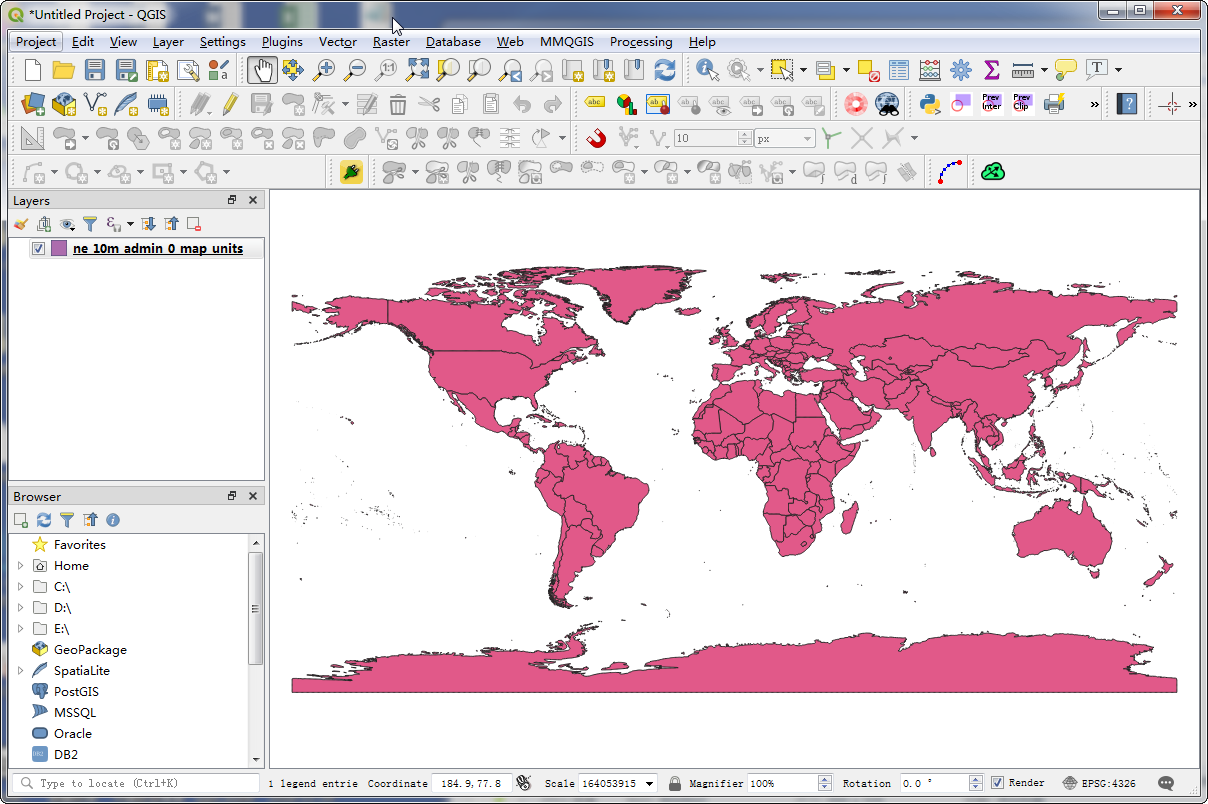Click the Coordinate value field
Image resolution: width=1208 pixels, height=804 pixels.
(x=471, y=783)
